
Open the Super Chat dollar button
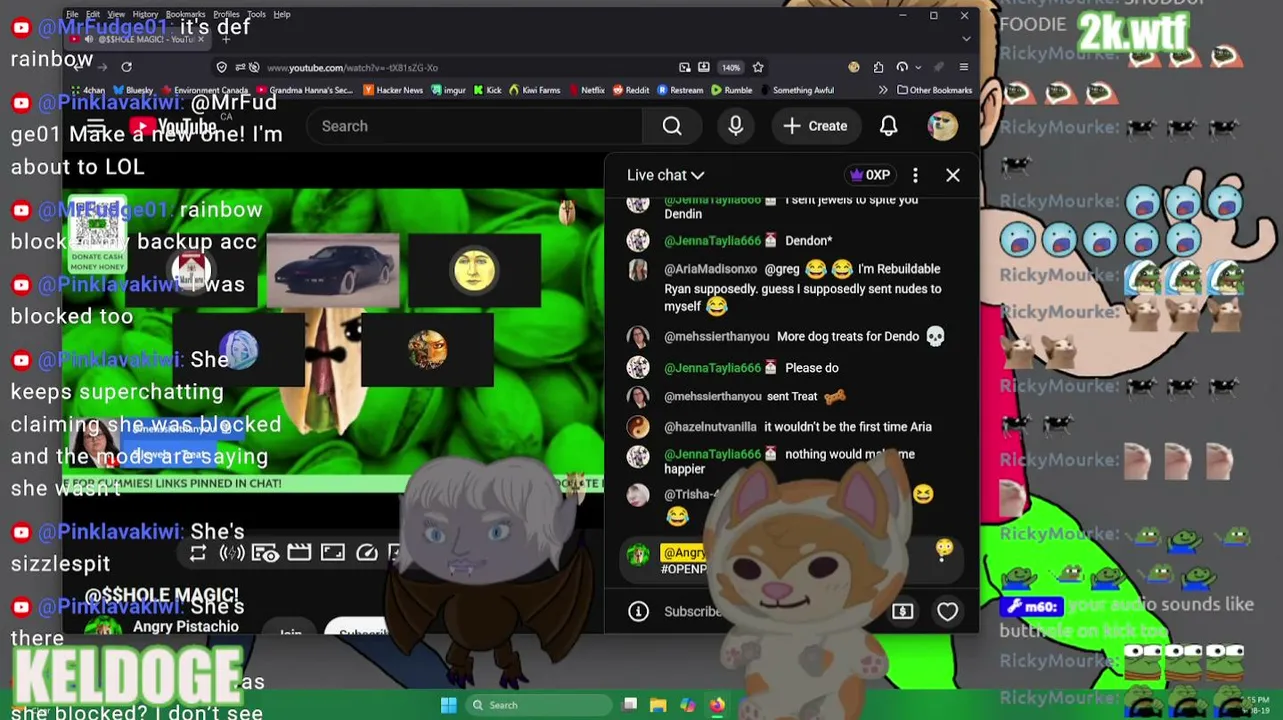(x=902, y=611)
